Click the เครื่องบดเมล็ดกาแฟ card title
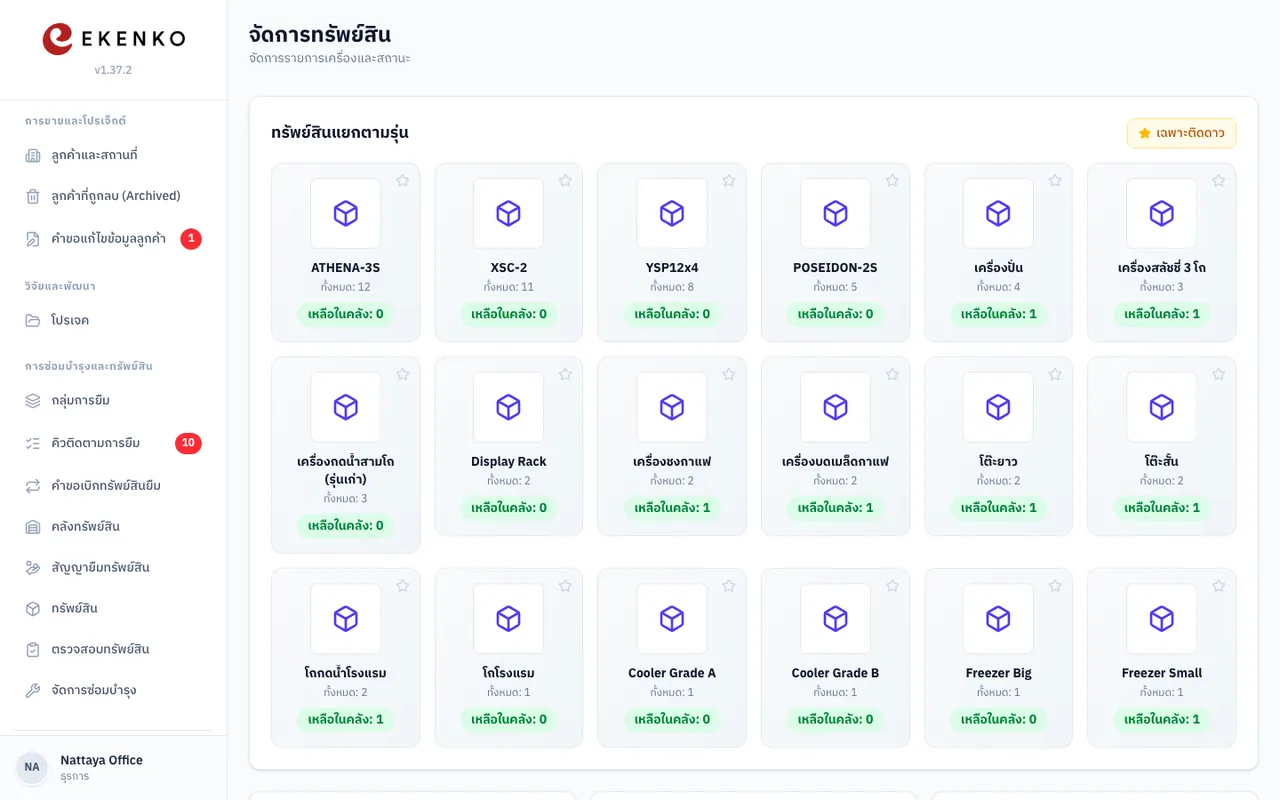This screenshot has height=800, width=1280. pos(835,462)
